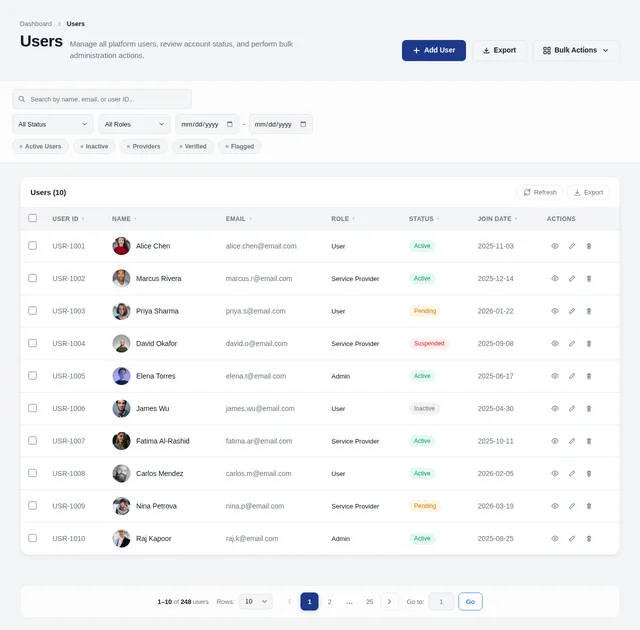This screenshot has height=630, width=640.
Task: View Priya Sharma's profile eye icon
Action: [x=555, y=311]
